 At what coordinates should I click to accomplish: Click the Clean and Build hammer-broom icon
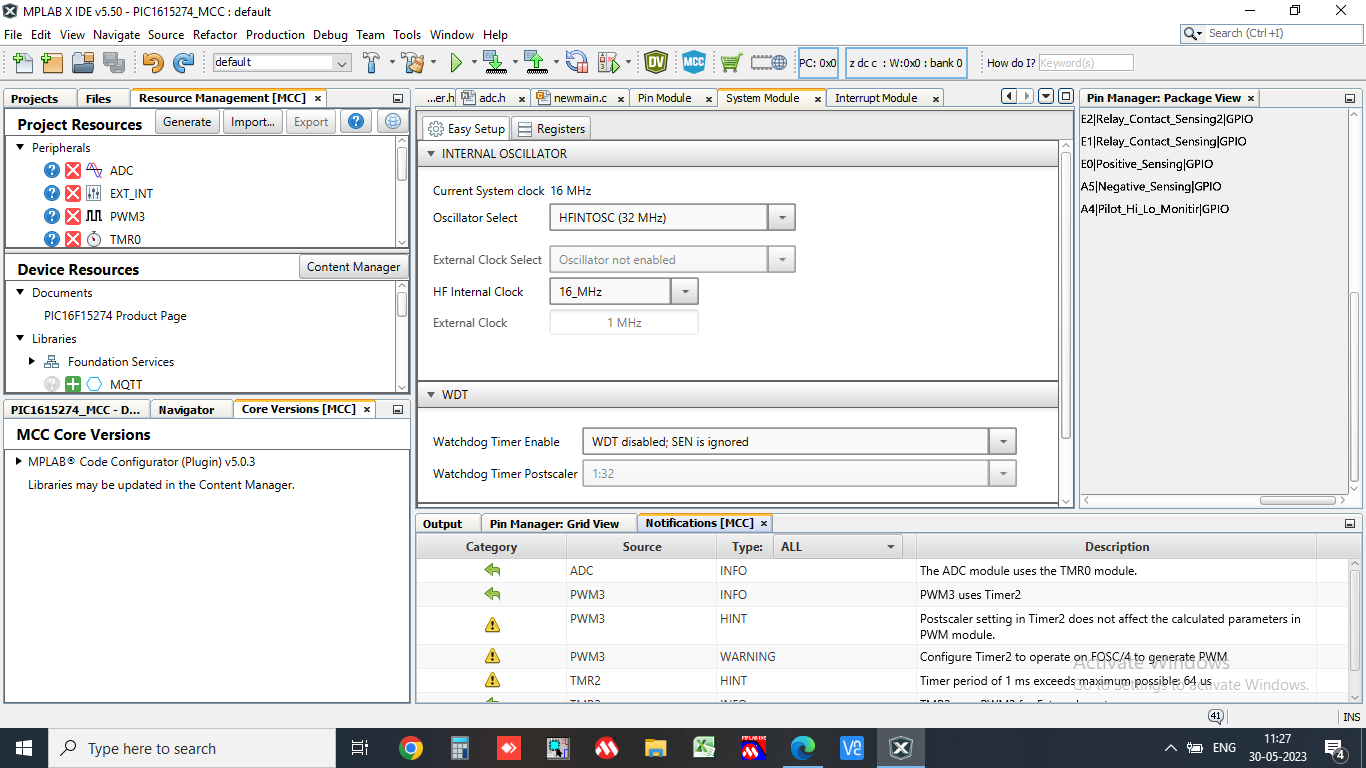point(412,62)
